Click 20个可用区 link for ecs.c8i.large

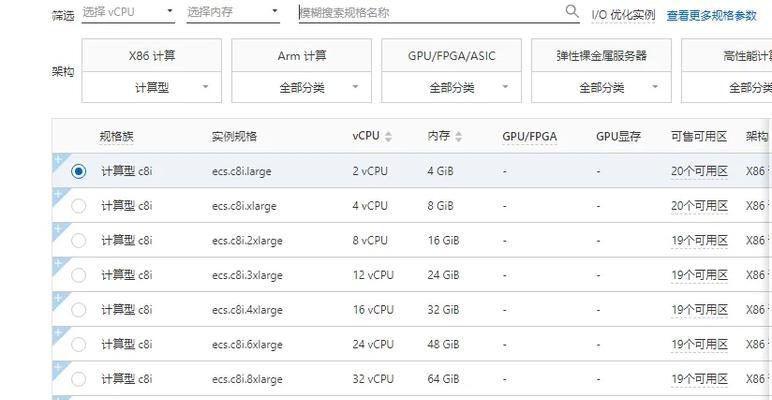(x=698, y=171)
